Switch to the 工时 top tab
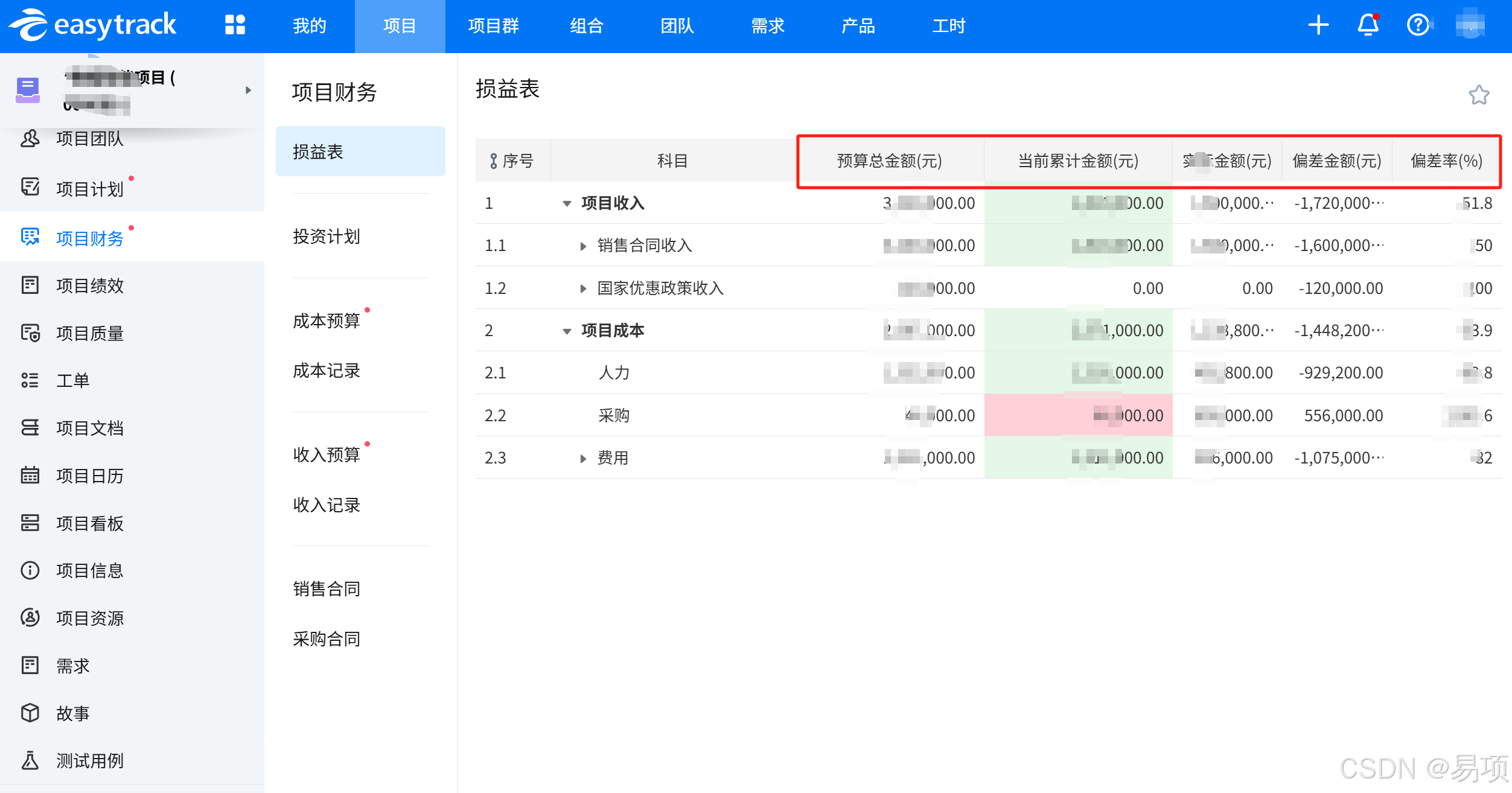The width and height of the screenshot is (1512, 793). [x=948, y=26]
